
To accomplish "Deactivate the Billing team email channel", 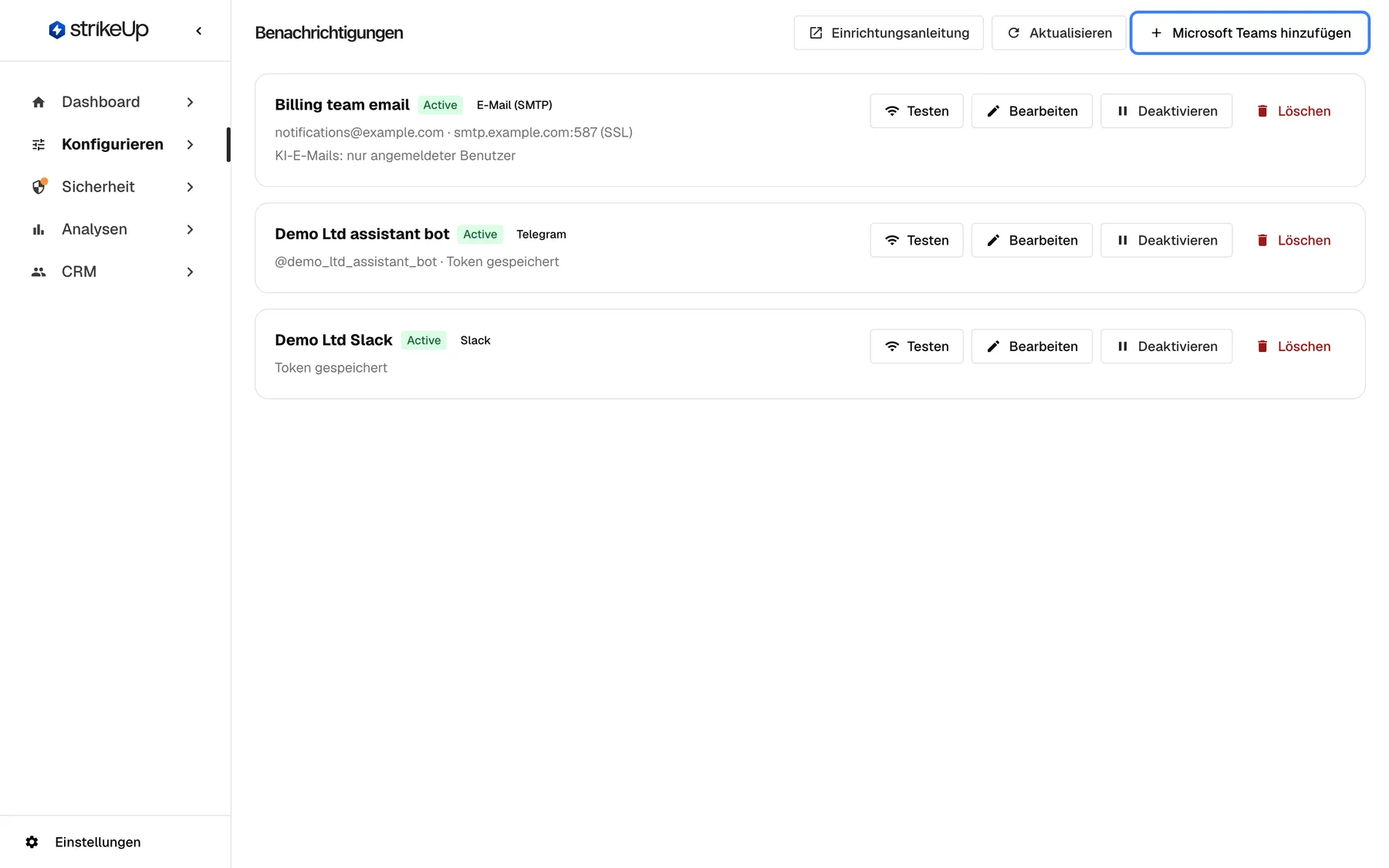I will pyautogui.click(x=1166, y=111).
